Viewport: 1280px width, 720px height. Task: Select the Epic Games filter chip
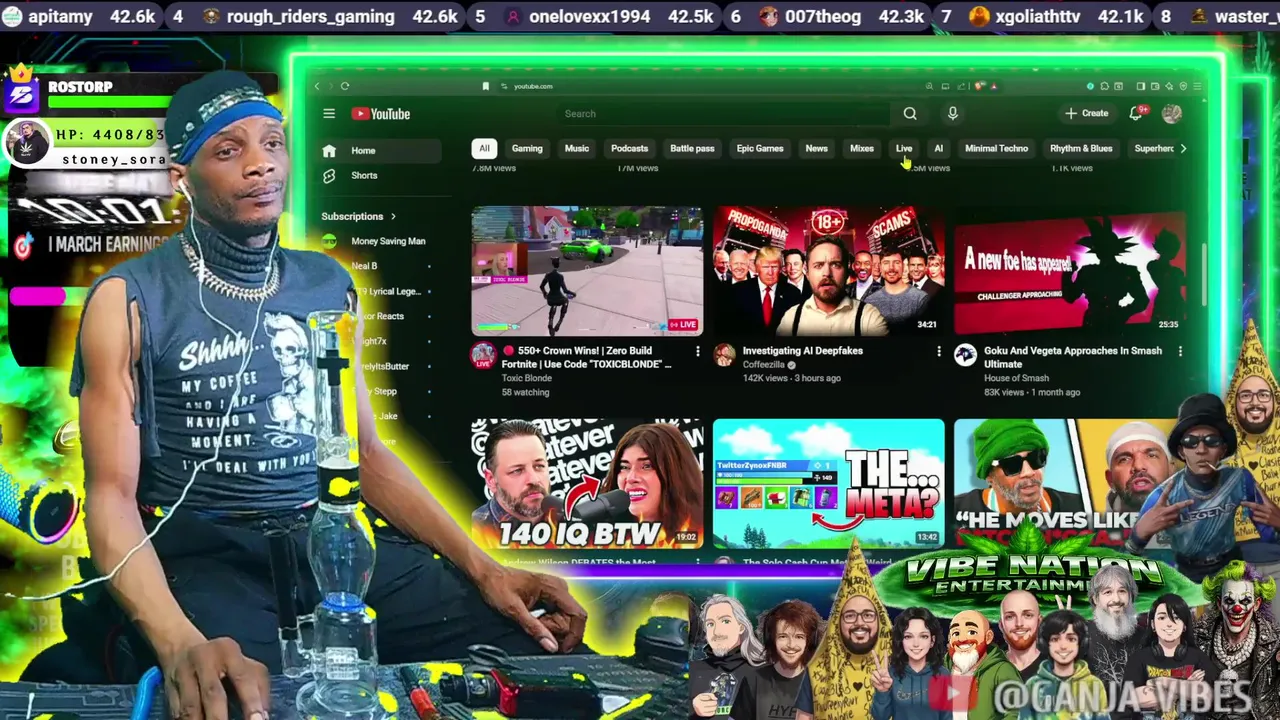click(x=760, y=149)
